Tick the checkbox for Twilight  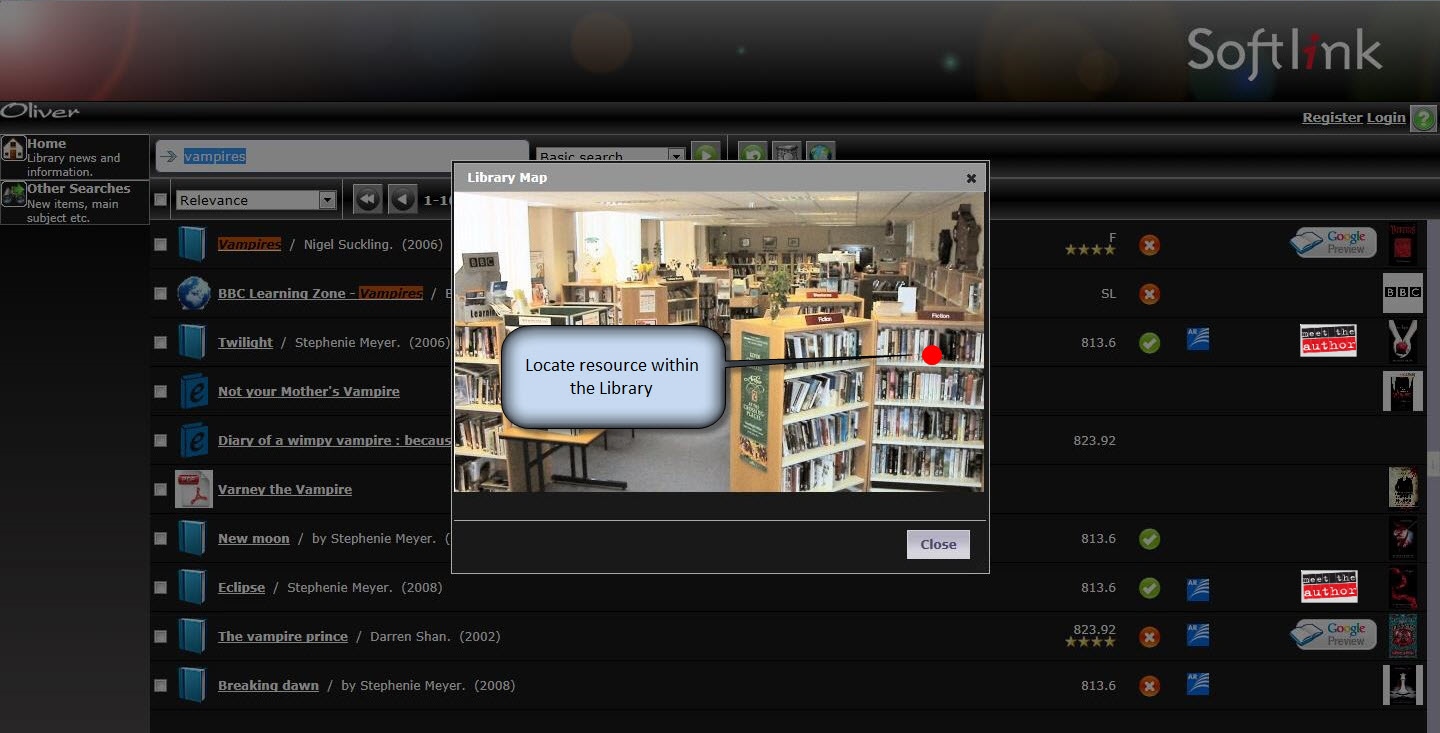coord(161,342)
